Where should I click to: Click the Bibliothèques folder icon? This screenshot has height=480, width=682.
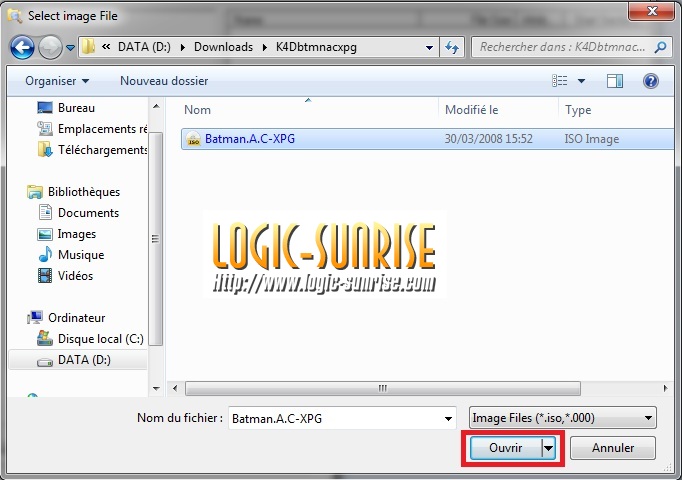35,192
